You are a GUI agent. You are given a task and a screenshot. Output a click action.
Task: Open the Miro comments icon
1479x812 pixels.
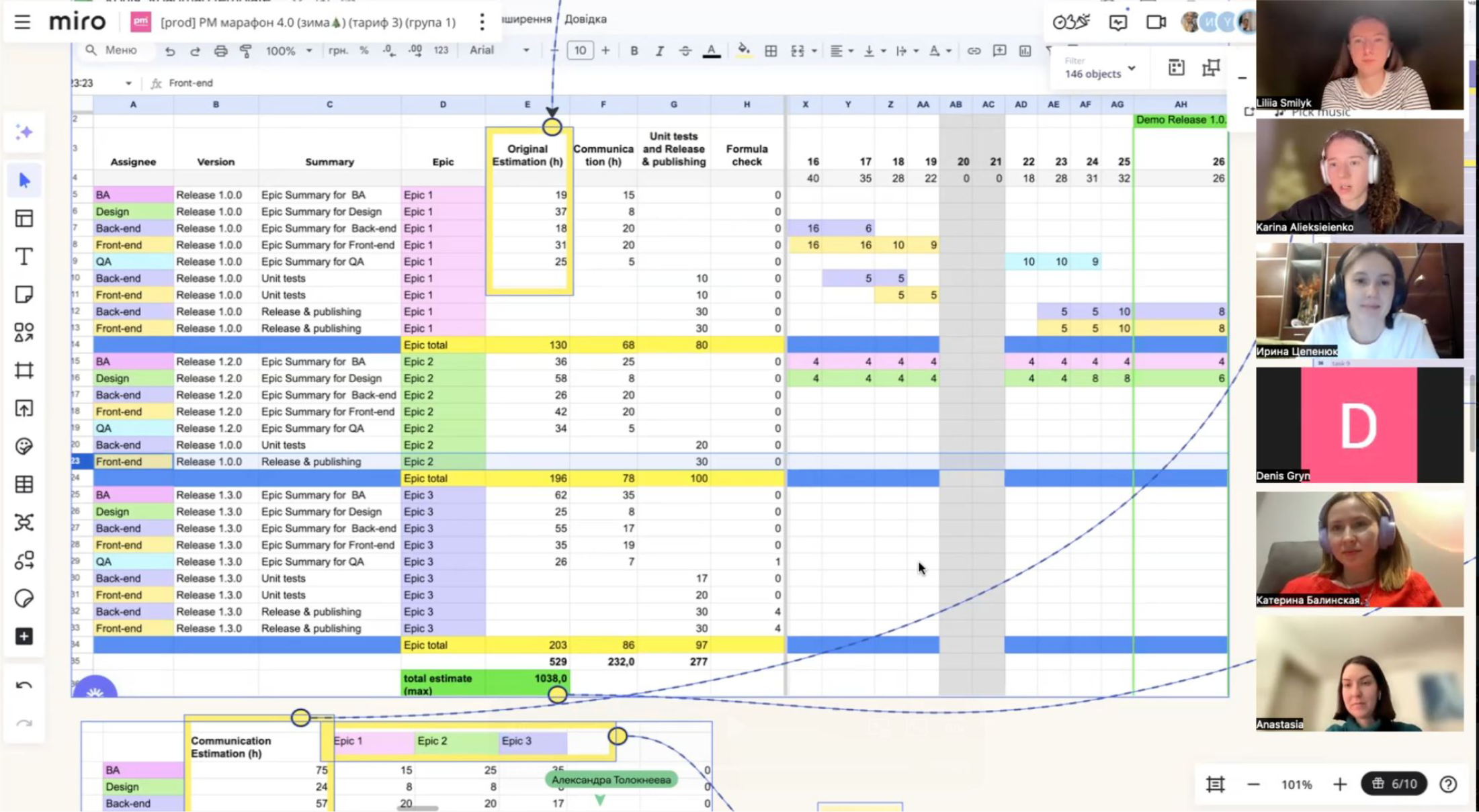point(1117,22)
